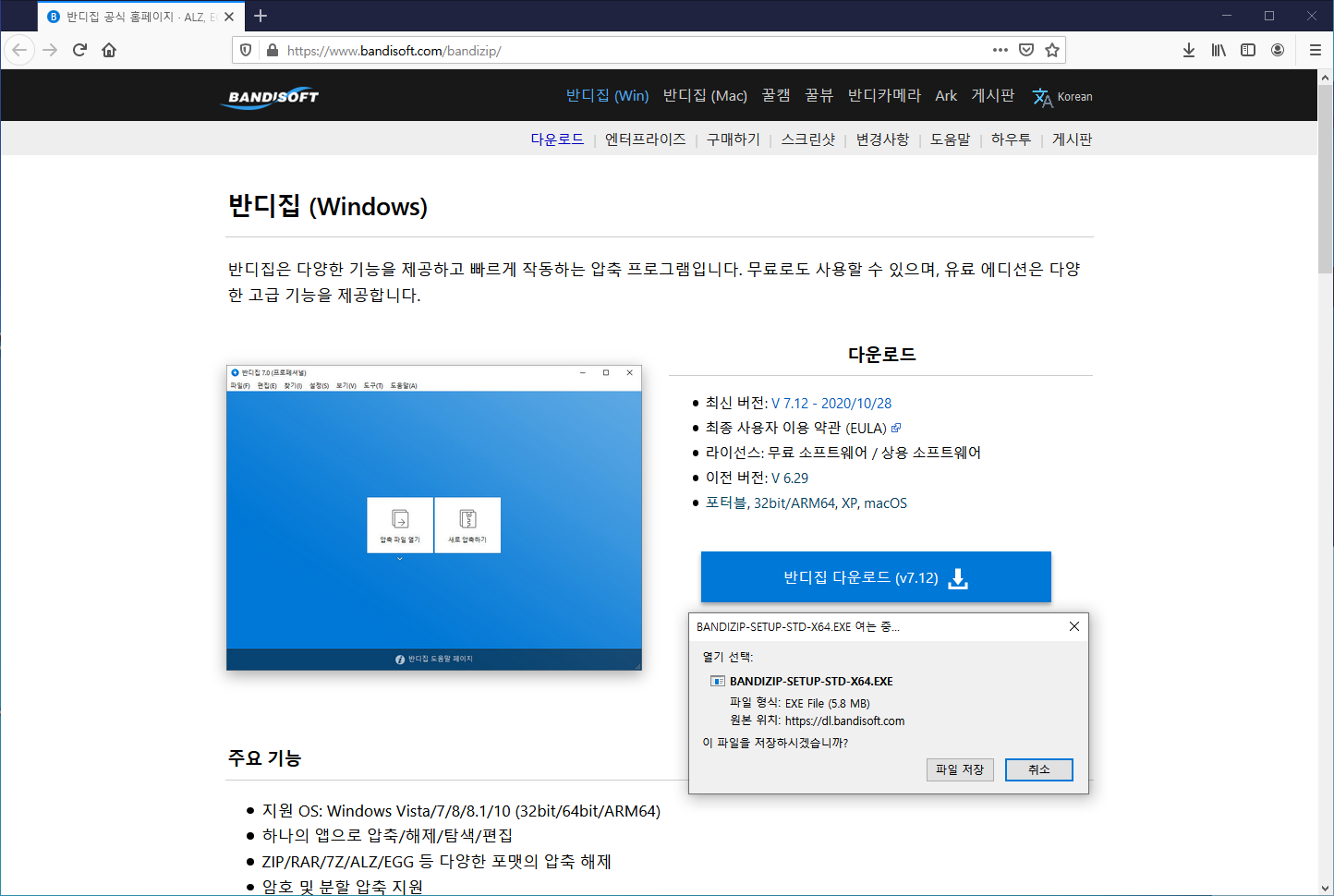The width and height of the screenshot is (1334, 896).
Task: Select the 엔터프라이즈 sub-menu tab
Action: [x=645, y=139]
